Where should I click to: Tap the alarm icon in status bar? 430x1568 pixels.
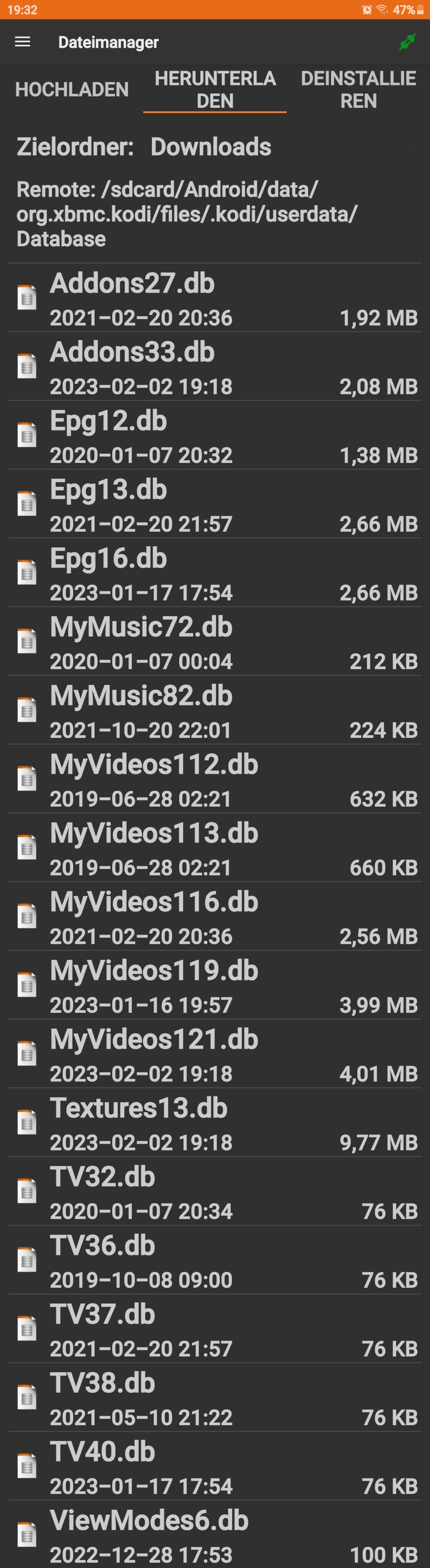(x=366, y=9)
